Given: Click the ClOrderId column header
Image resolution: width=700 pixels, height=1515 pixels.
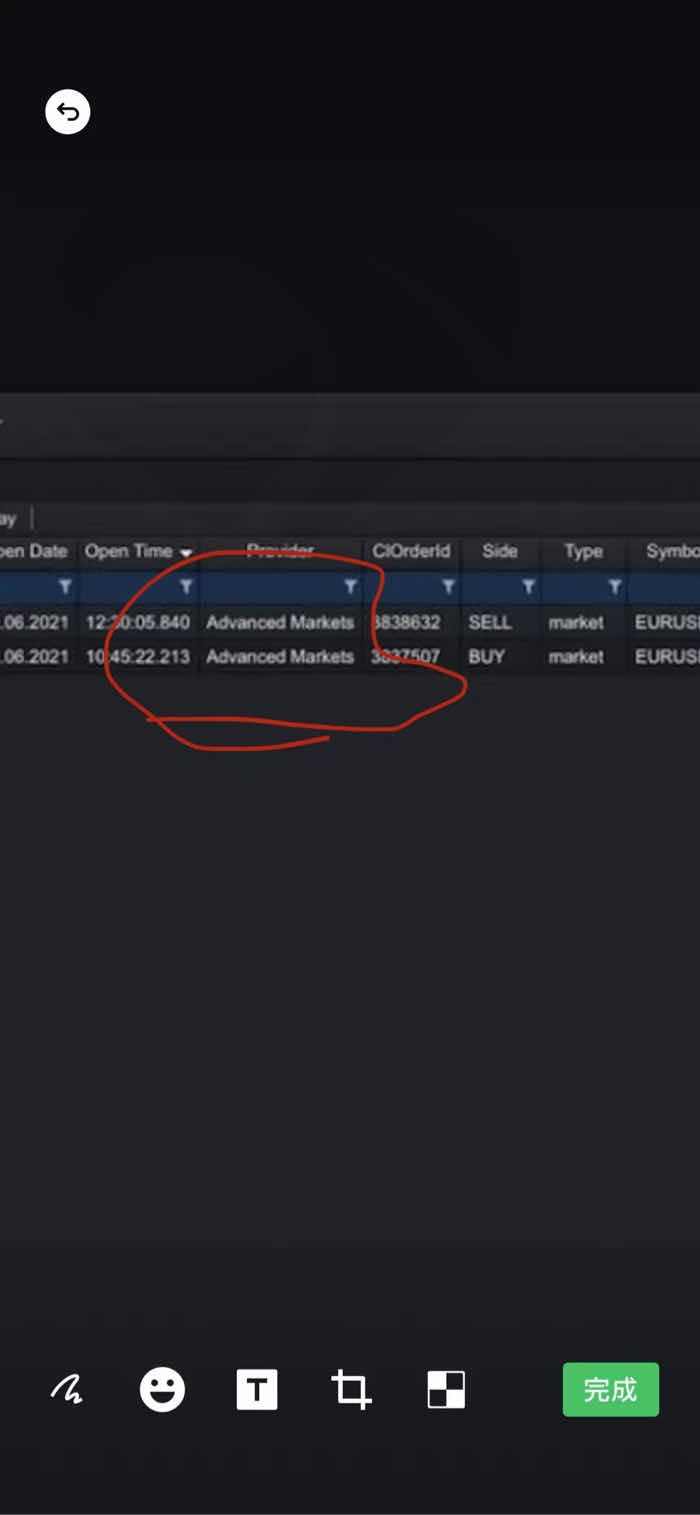Looking at the screenshot, I should tap(411, 551).
